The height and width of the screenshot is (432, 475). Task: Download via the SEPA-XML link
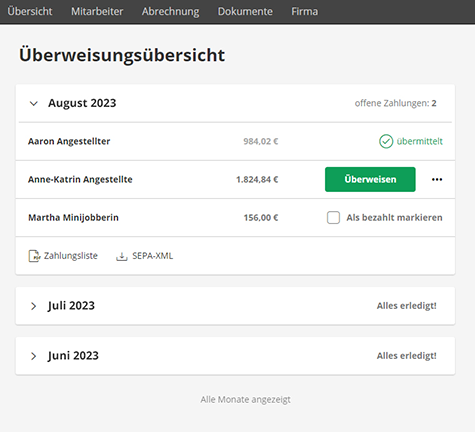[152, 256]
